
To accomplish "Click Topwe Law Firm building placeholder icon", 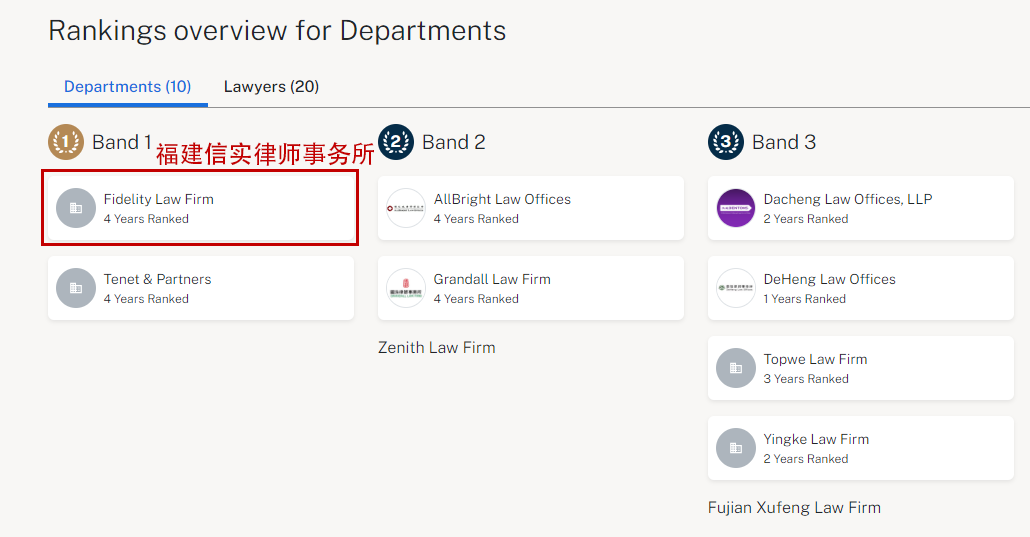I will click(x=736, y=368).
